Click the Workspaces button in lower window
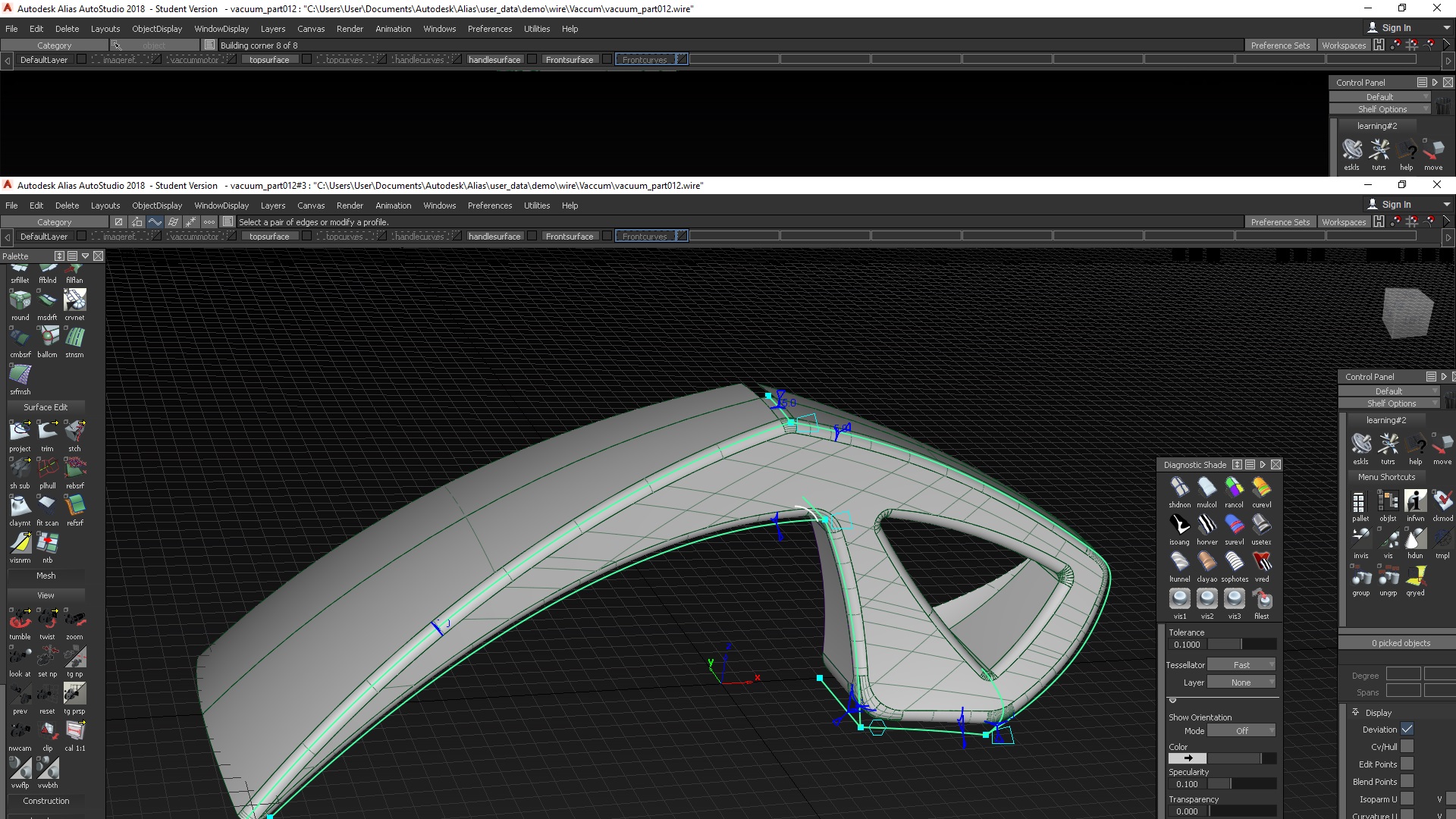The height and width of the screenshot is (819, 1456). pyautogui.click(x=1344, y=222)
